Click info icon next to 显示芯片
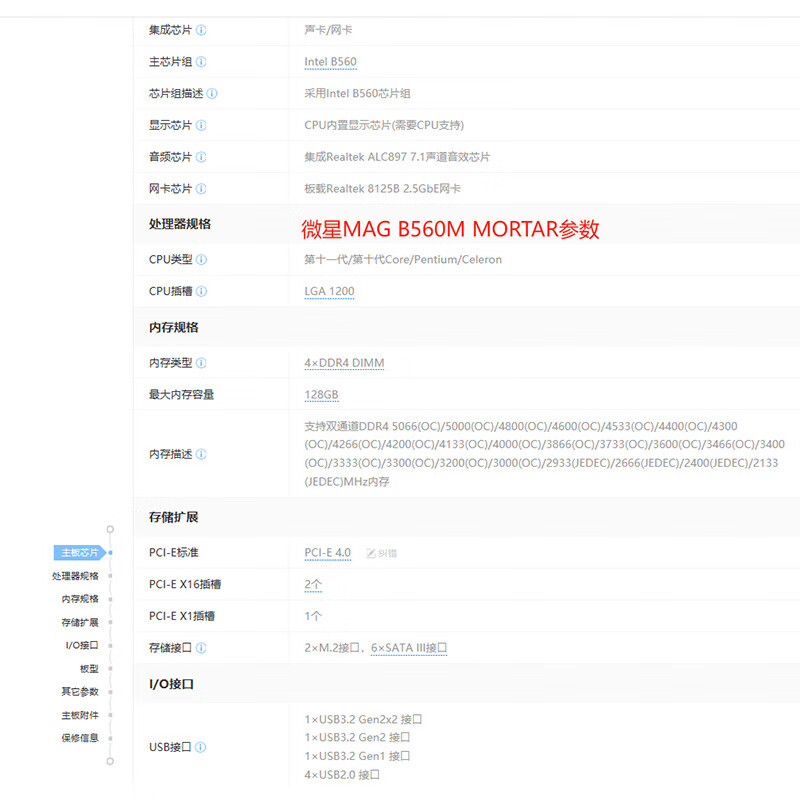 pyautogui.click(x=202, y=125)
